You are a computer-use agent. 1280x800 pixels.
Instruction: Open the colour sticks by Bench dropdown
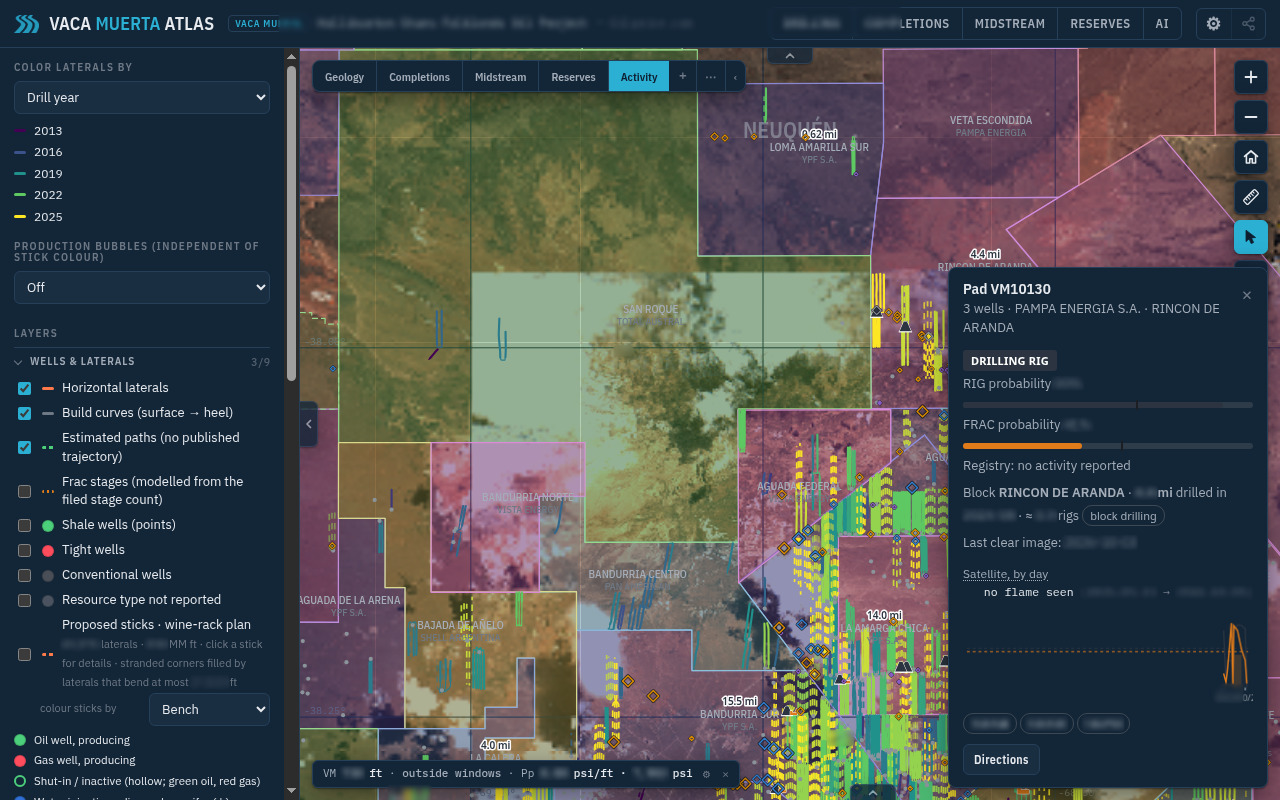[x=209, y=709]
